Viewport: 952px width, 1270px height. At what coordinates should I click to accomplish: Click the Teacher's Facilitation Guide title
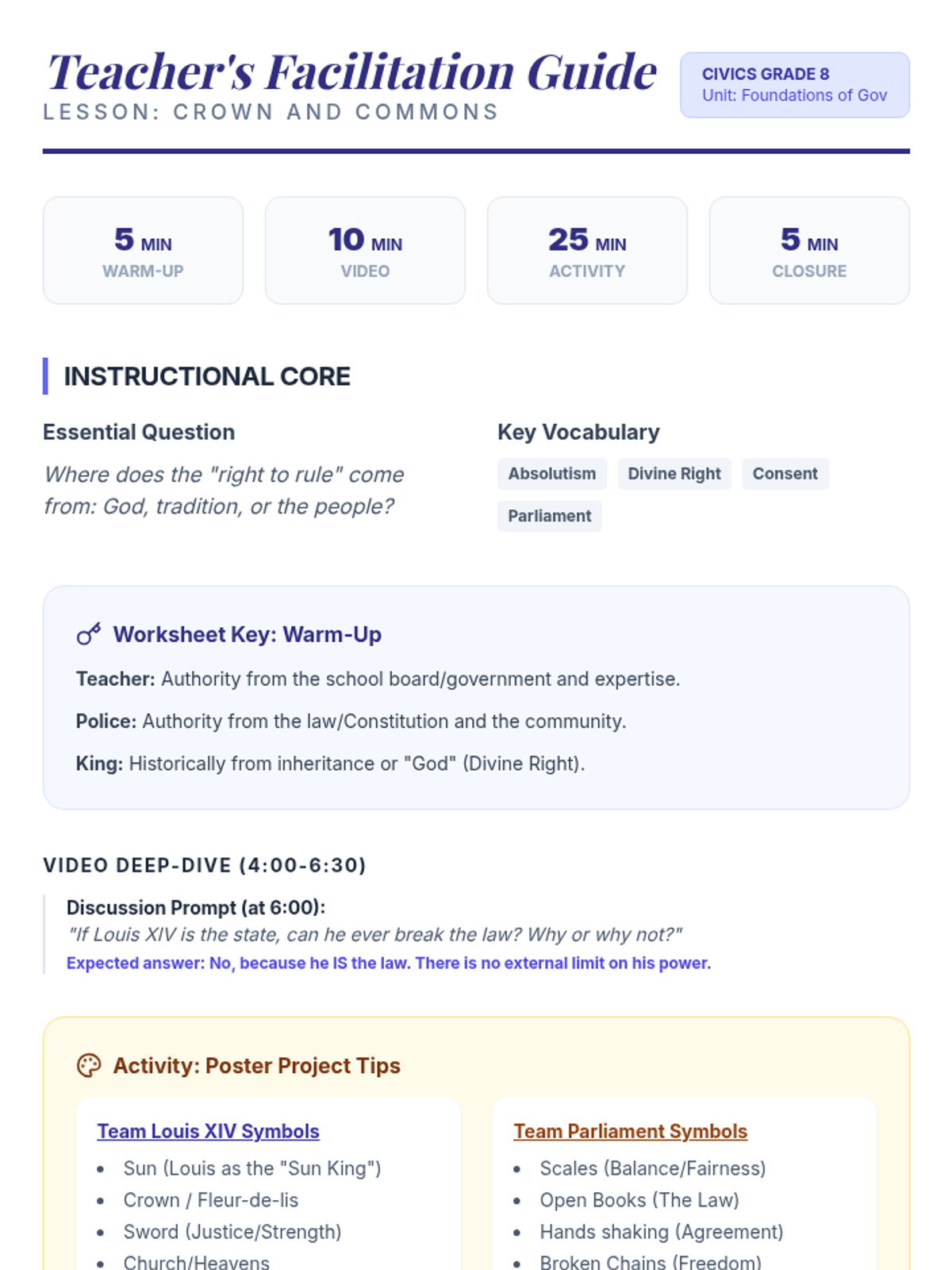point(352,71)
